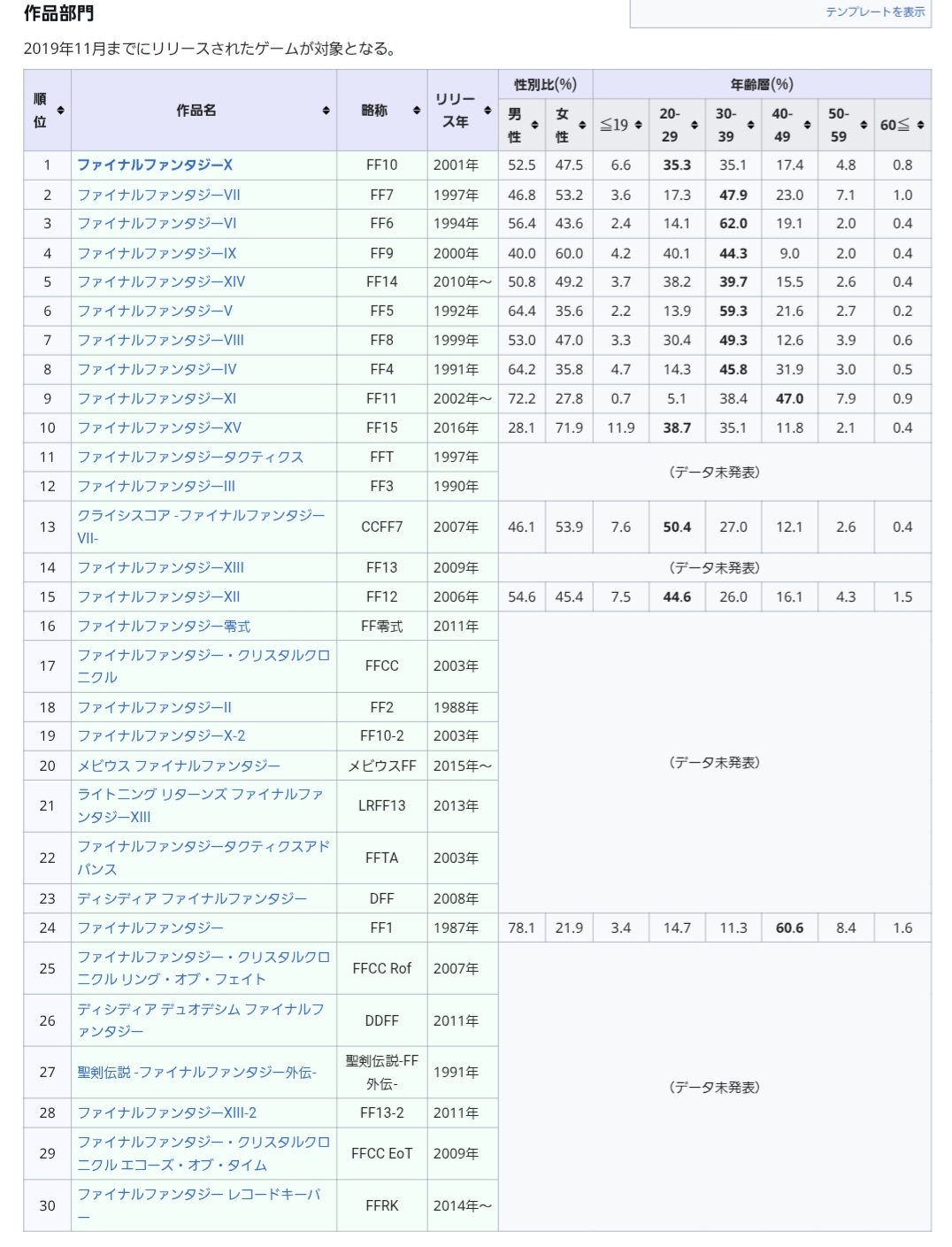Select the FF10 abbreviation cell

[x=382, y=165]
